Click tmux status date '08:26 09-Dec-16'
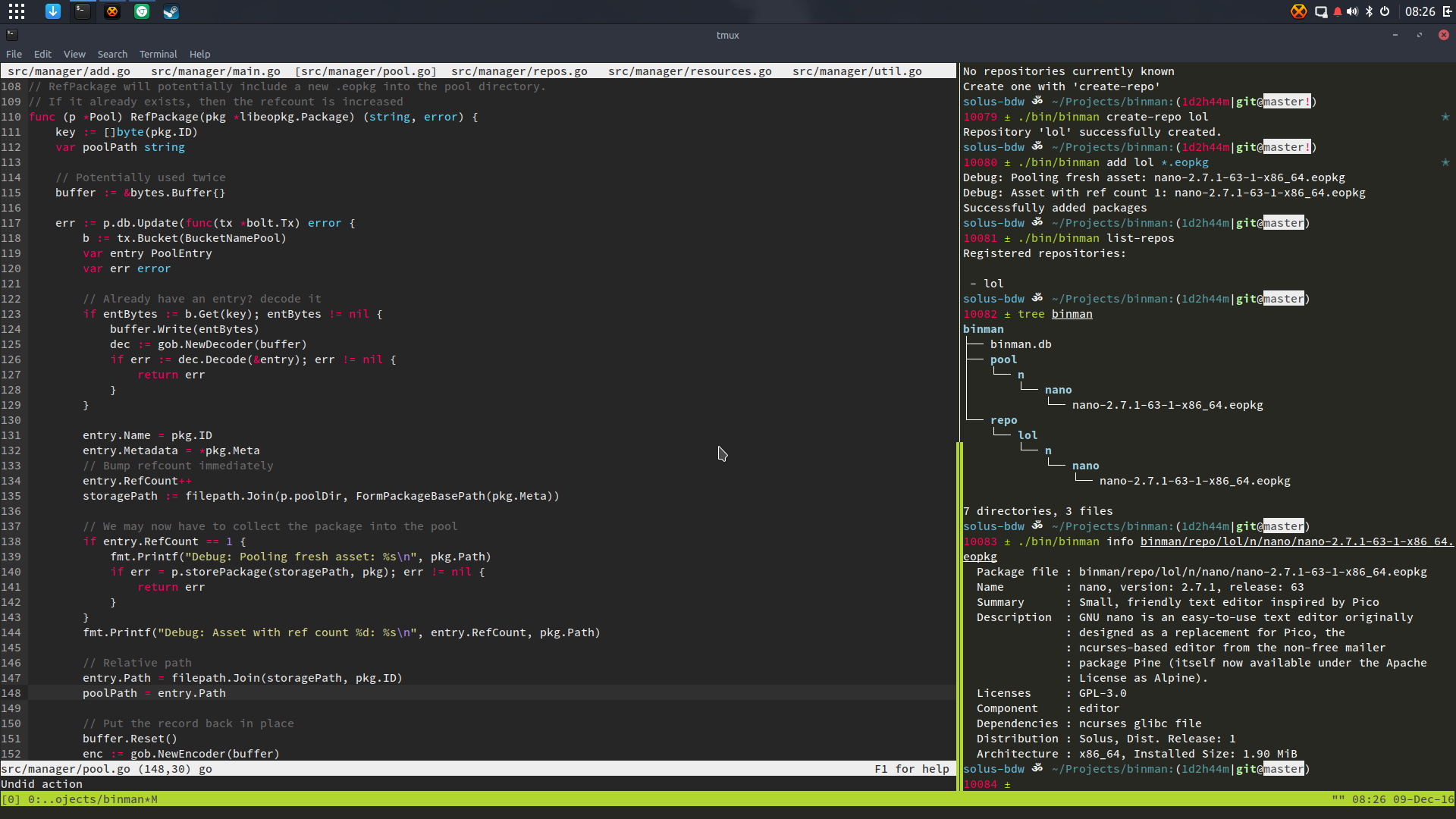 tap(1403, 799)
